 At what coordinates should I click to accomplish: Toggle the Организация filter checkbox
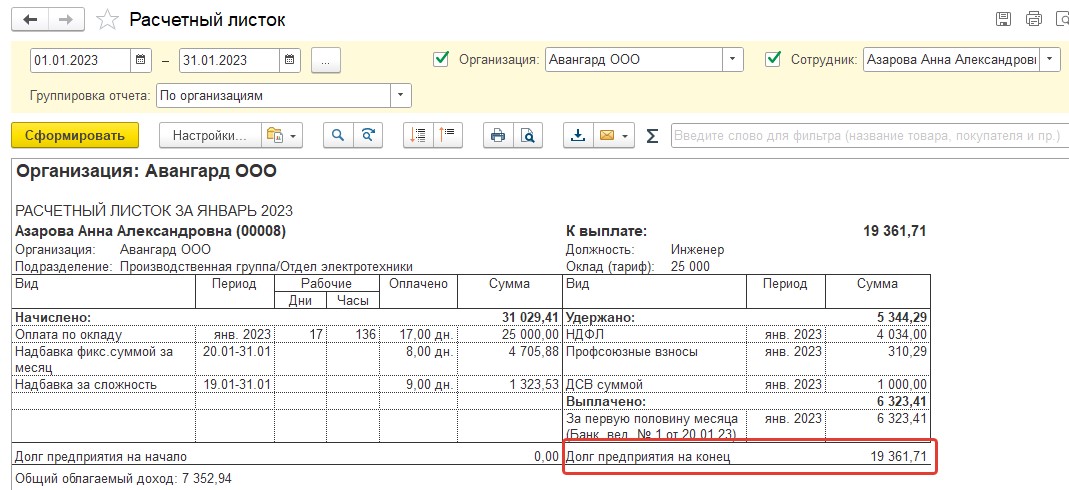[441, 59]
